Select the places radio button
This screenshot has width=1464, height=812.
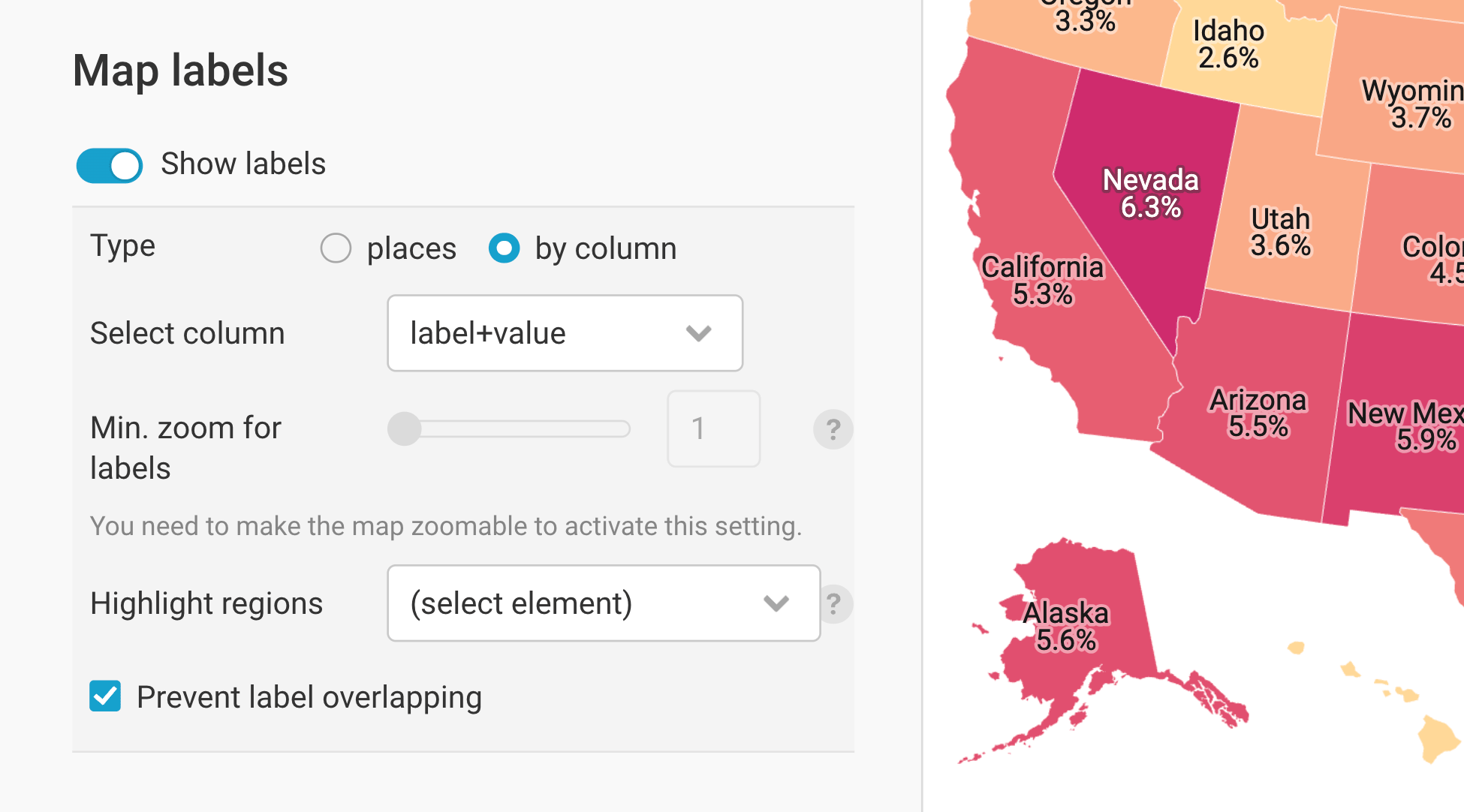[336, 248]
